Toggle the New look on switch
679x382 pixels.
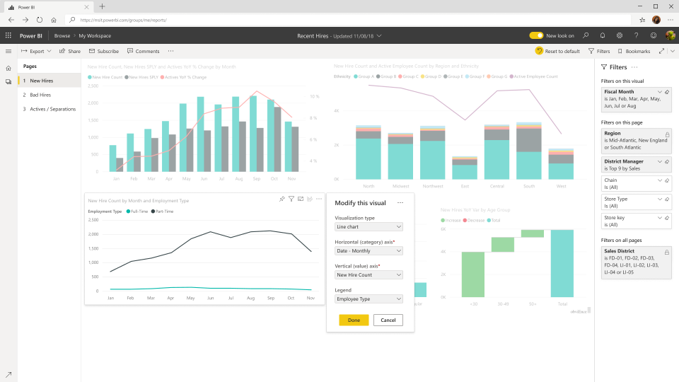[x=536, y=36]
